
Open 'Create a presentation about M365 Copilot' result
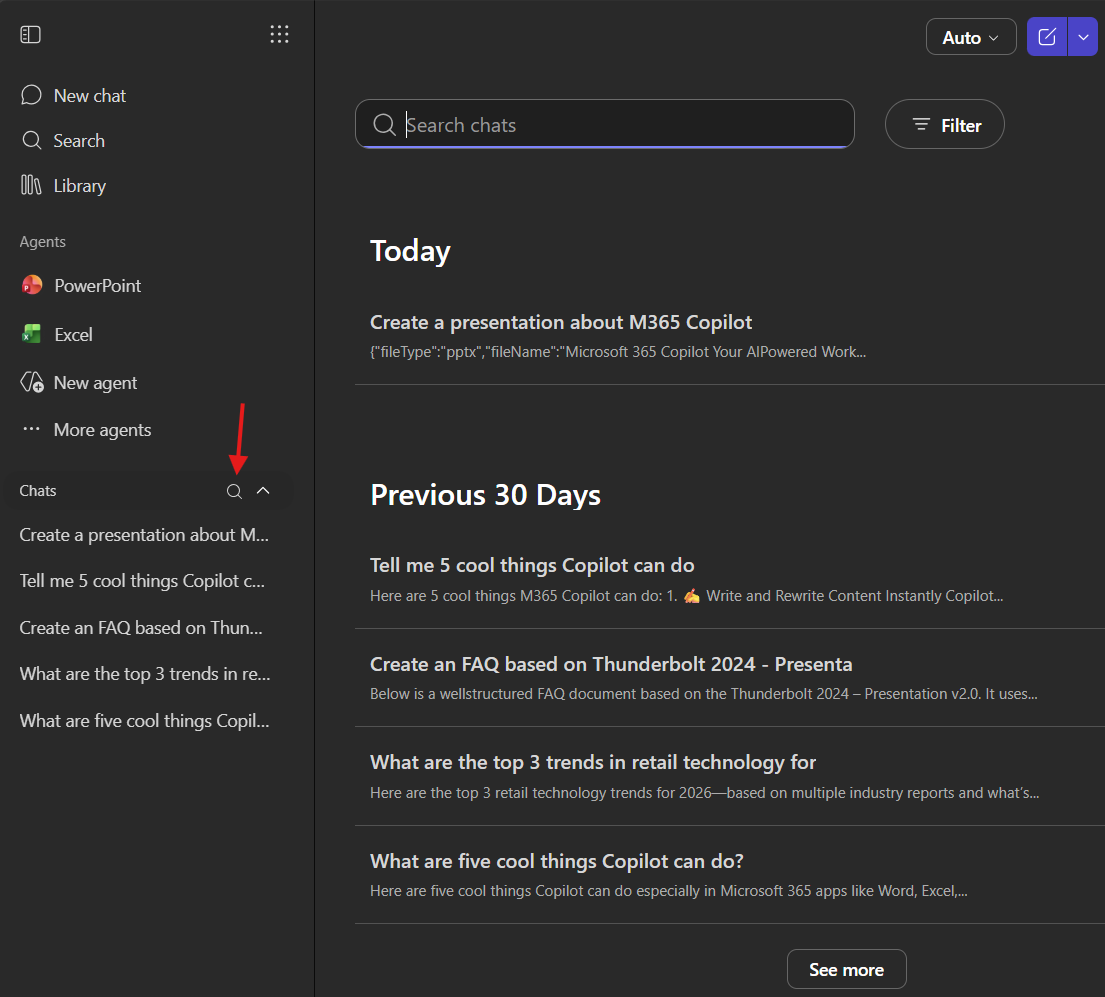[561, 322]
